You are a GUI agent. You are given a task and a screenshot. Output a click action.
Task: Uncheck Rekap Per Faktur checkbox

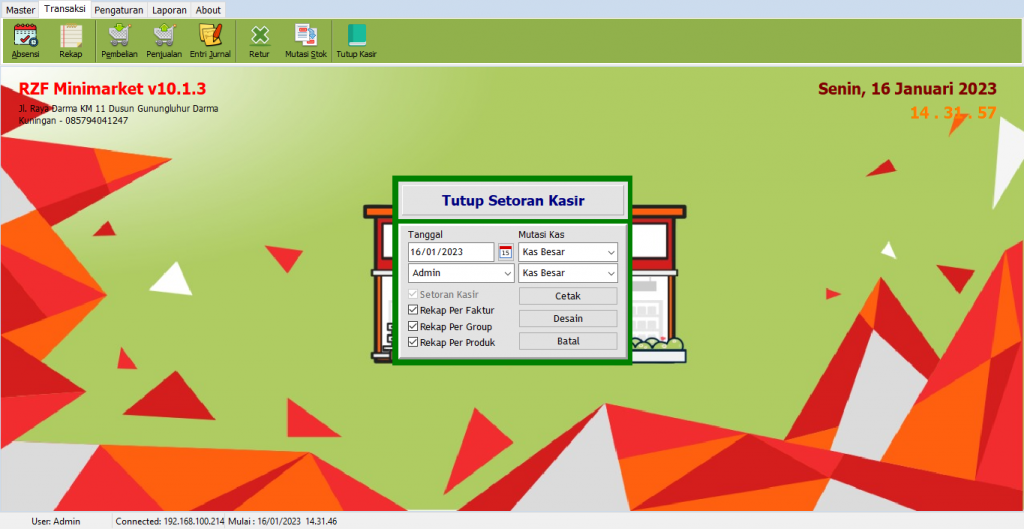413,310
